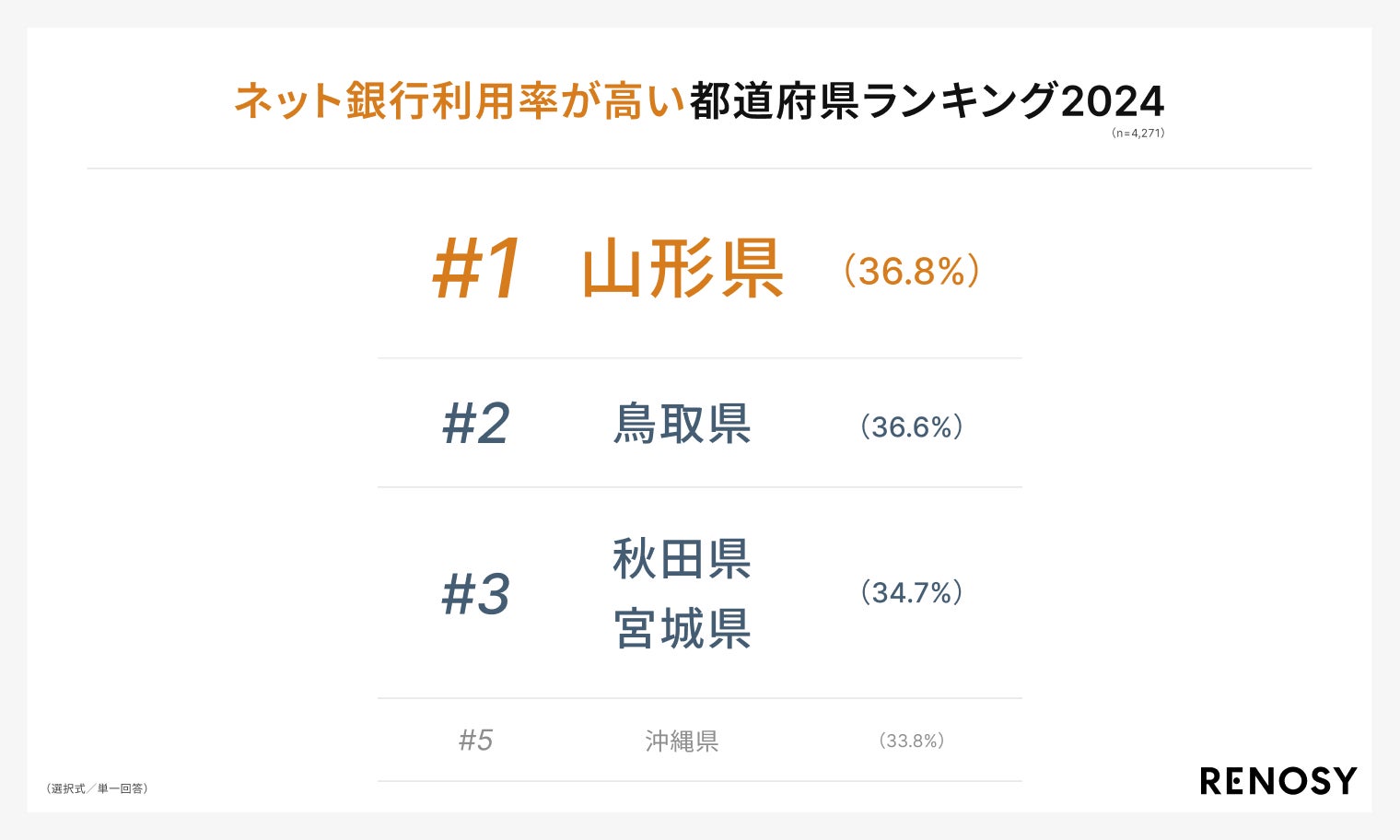
Task: Click the orange title text ネット銀行利用率が高い
Action: point(460,100)
